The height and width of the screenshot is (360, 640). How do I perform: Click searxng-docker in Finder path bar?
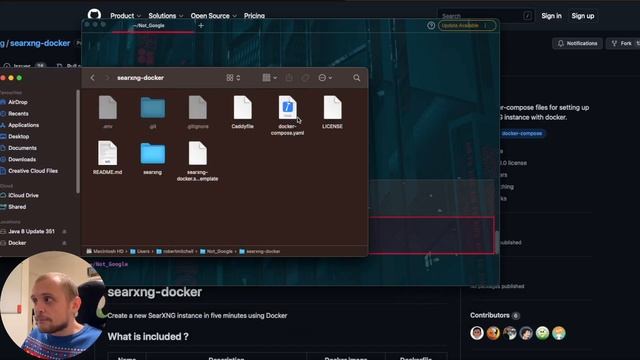pos(260,251)
